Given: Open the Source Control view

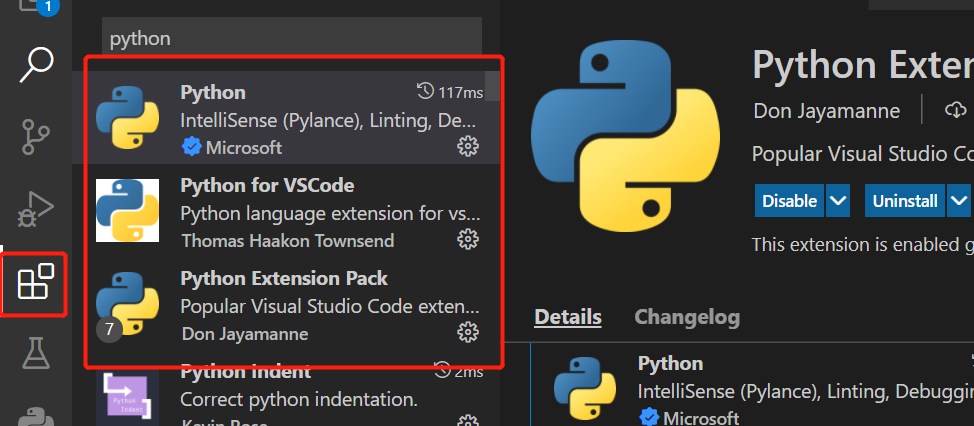Looking at the screenshot, I should pyautogui.click(x=37, y=137).
